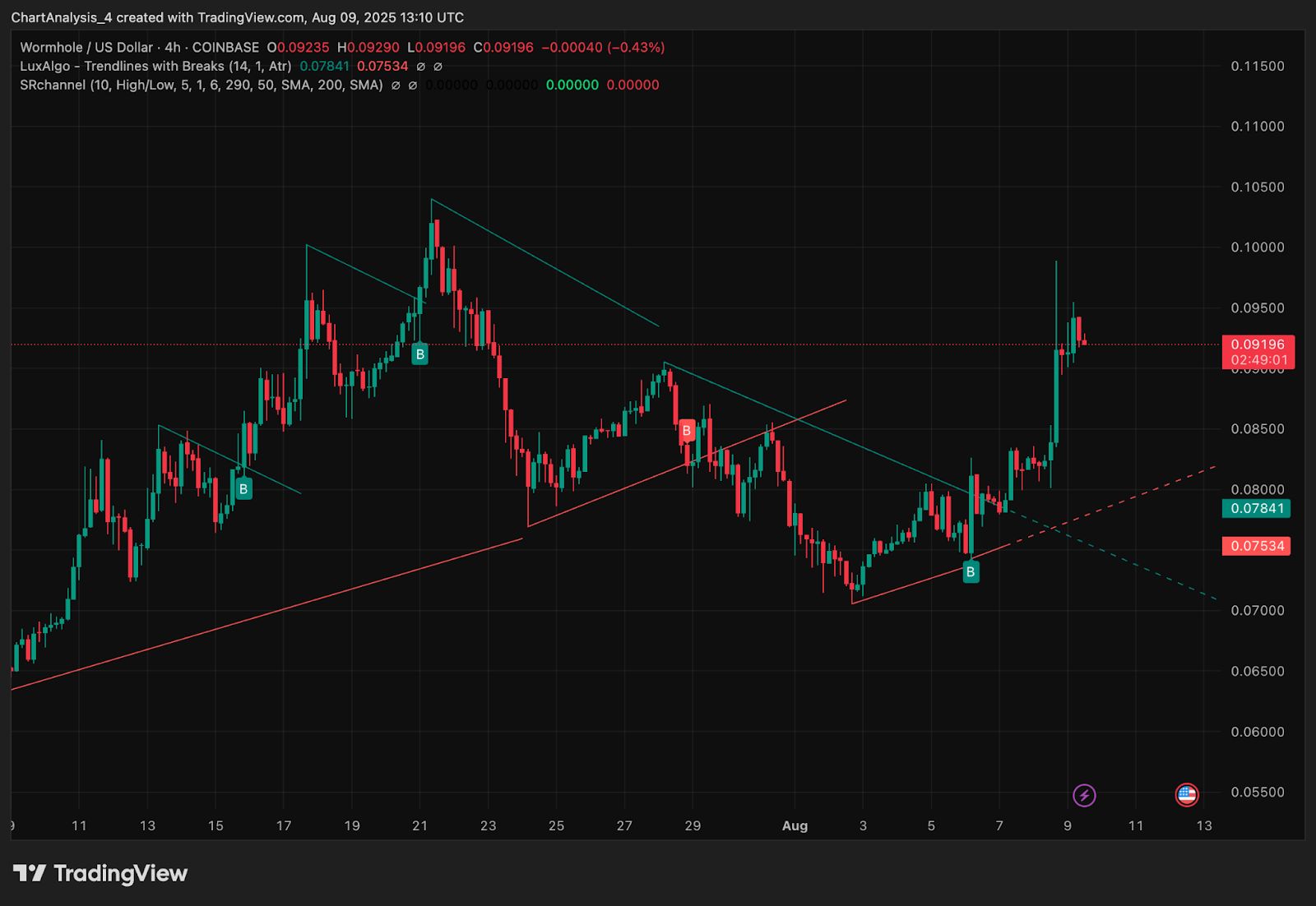Click the purple lightning bolt event icon
This screenshot has height=906, width=1316.
1084,795
